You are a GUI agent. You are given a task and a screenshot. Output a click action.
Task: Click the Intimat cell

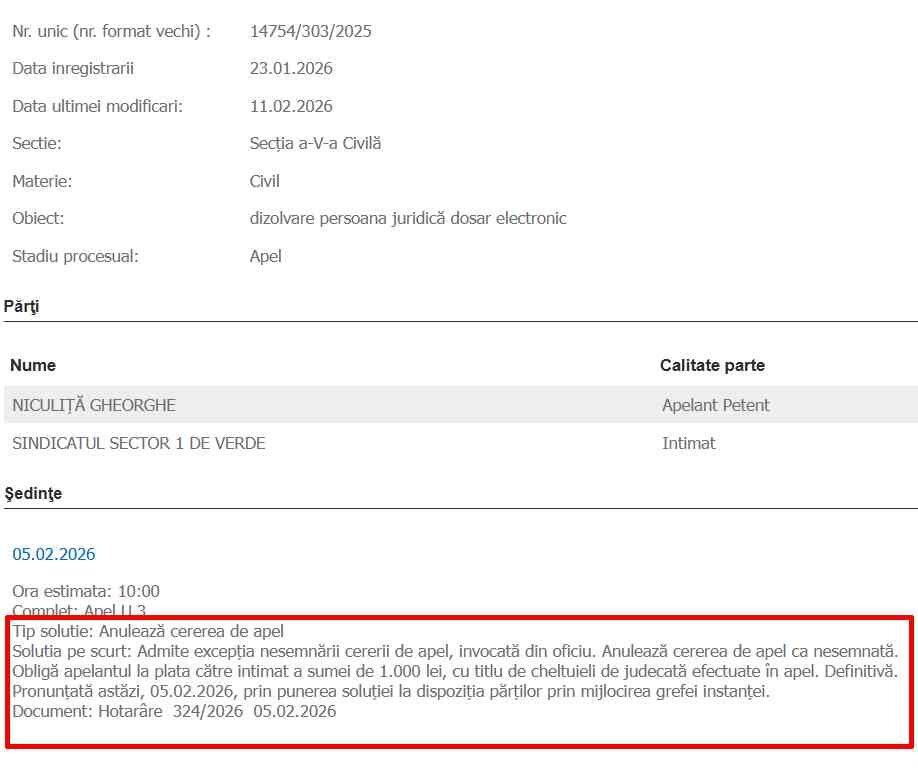pyautogui.click(x=688, y=443)
